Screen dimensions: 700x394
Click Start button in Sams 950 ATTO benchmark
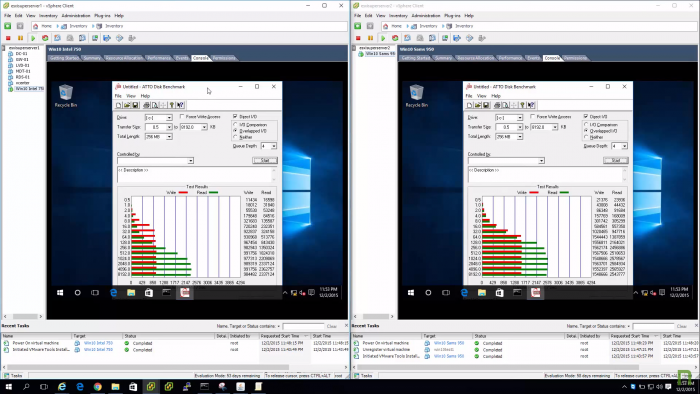pyautogui.click(x=616, y=161)
